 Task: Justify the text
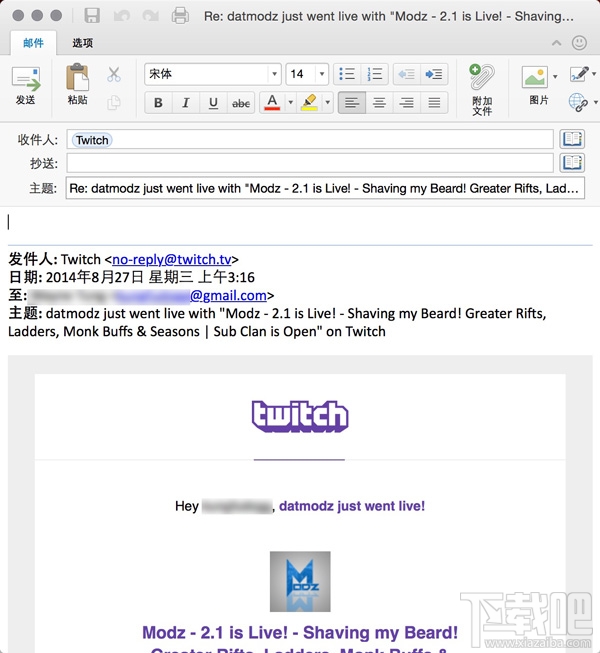(434, 102)
